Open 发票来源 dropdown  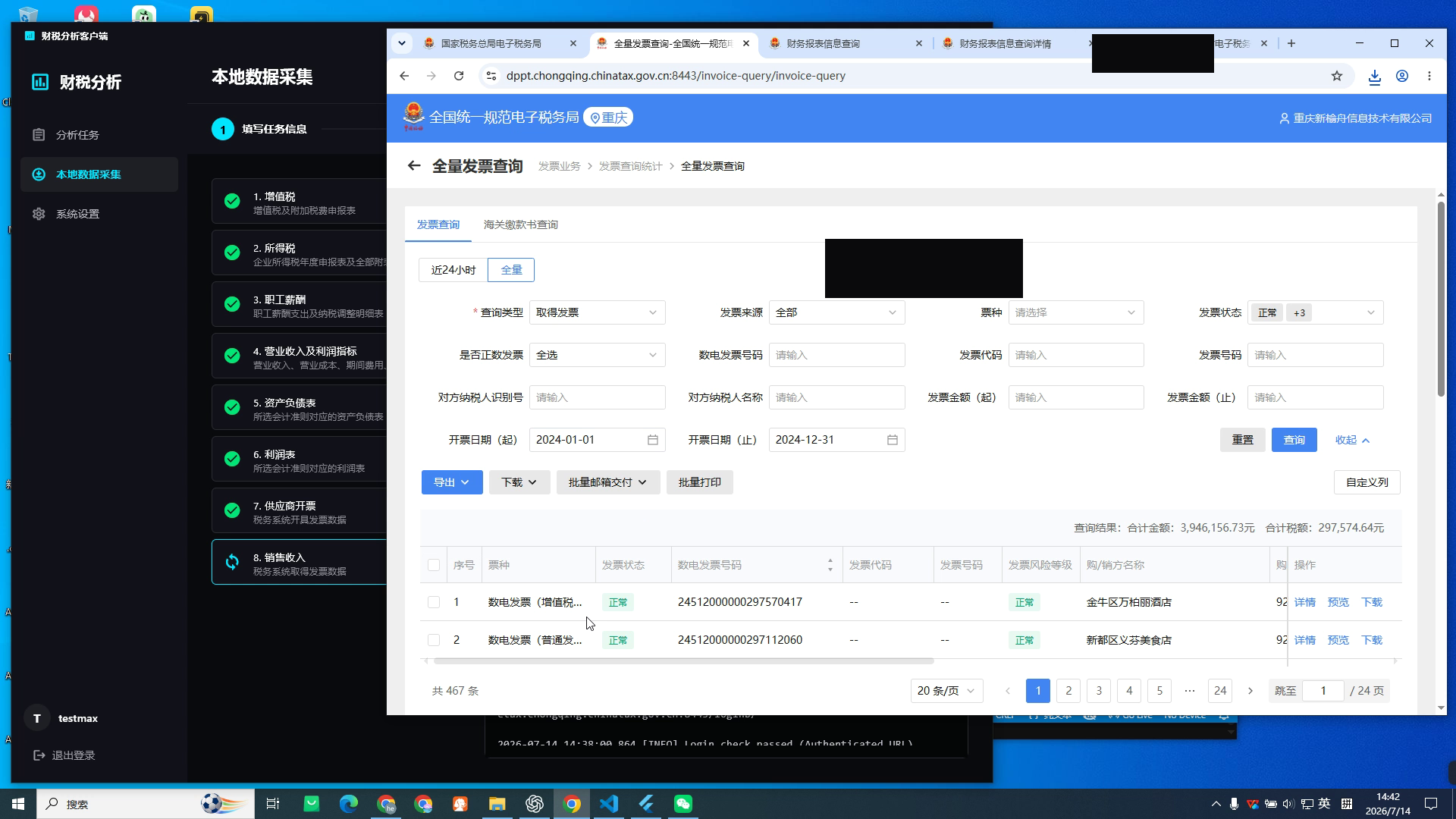[x=837, y=312]
